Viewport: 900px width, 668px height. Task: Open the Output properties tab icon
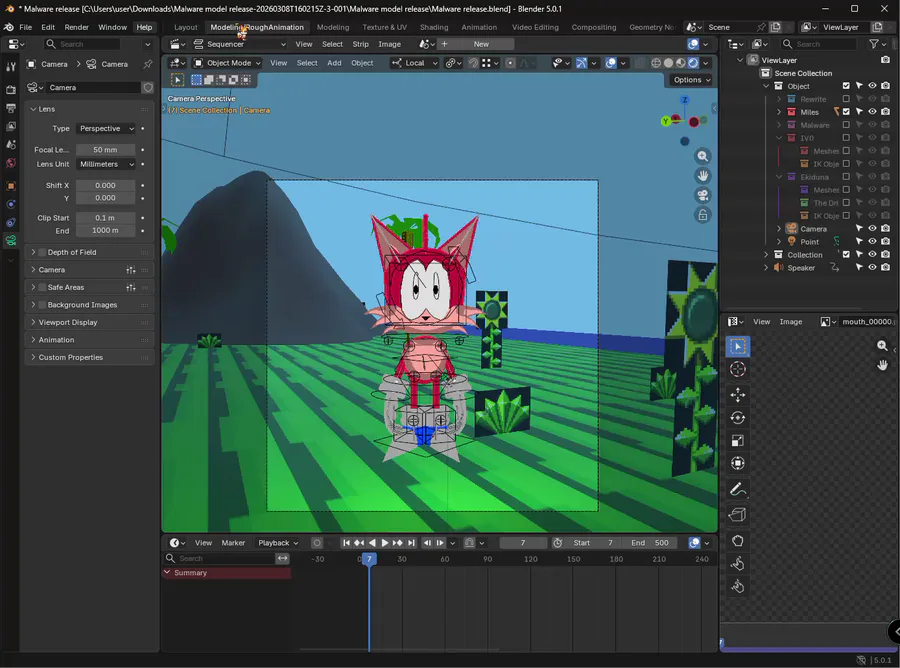pos(10,108)
